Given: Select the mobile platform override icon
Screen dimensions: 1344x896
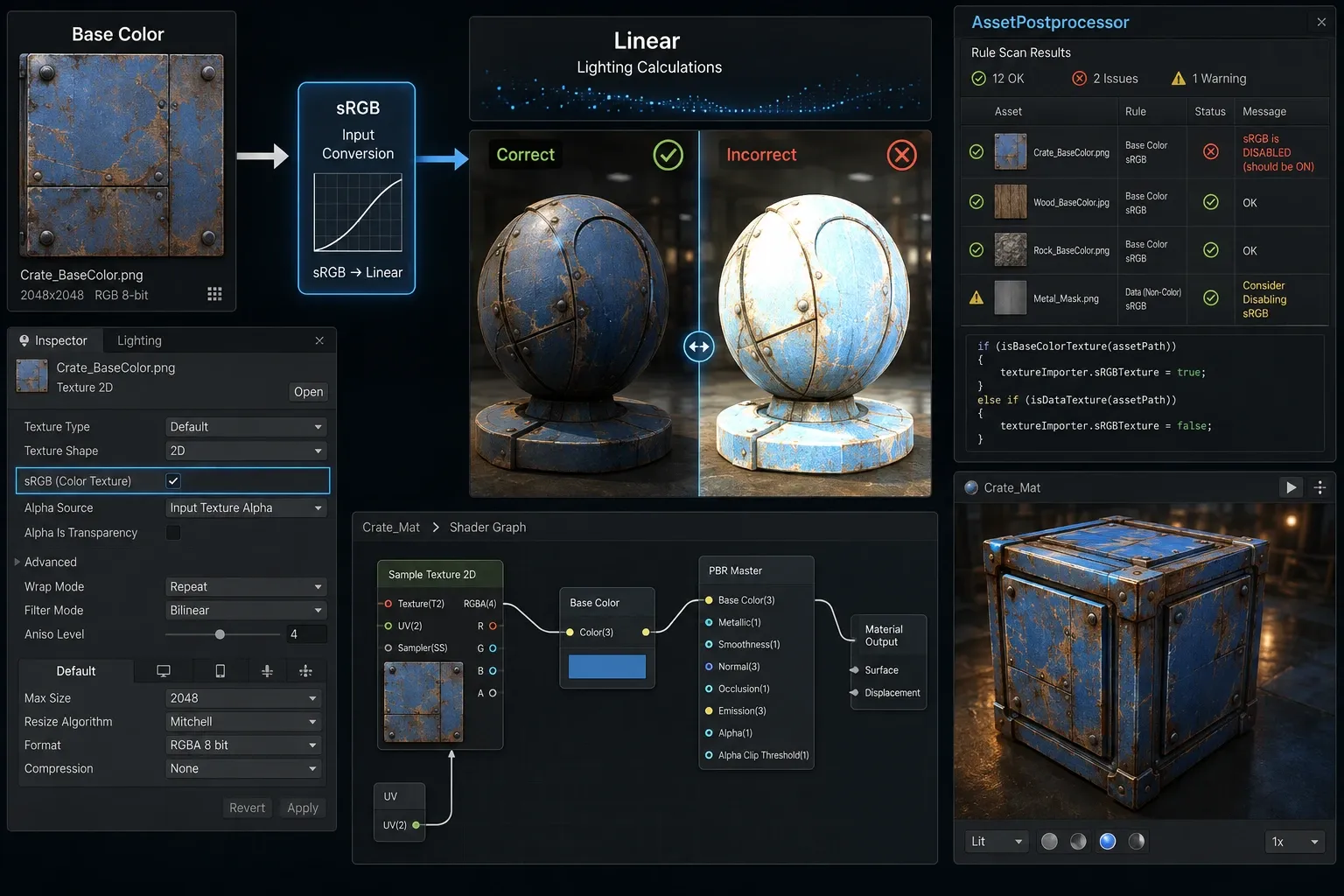Looking at the screenshot, I should pos(220,671).
